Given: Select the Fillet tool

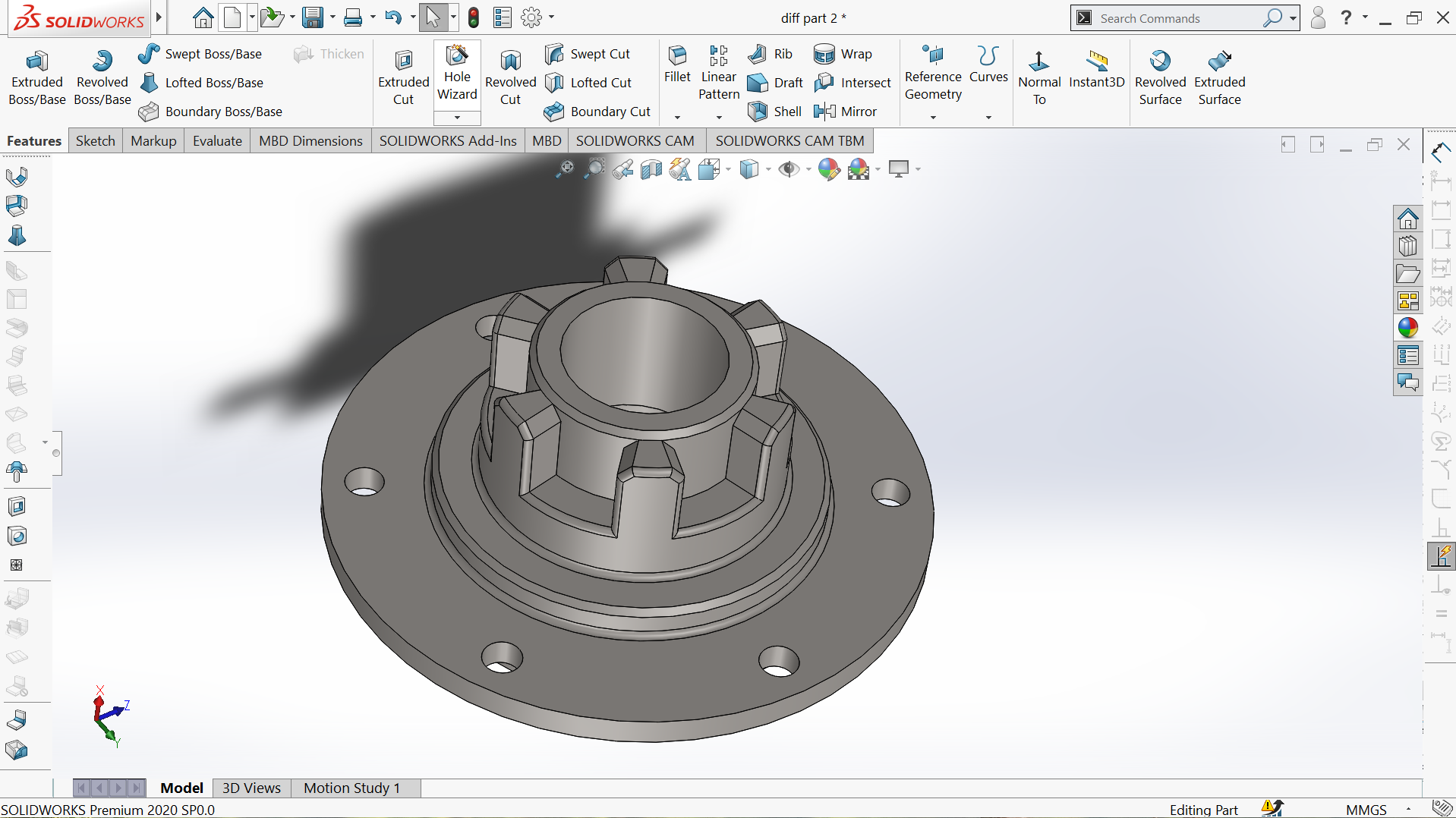Looking at the screenshot, I should point(677,64).
